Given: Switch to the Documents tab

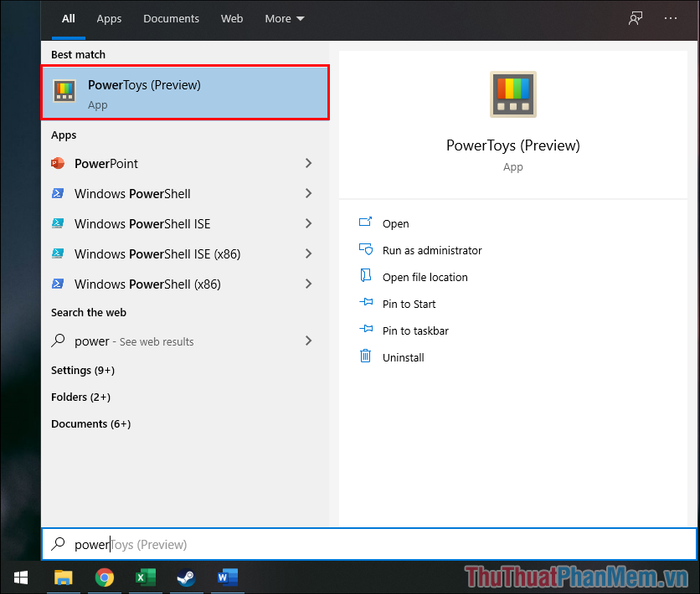Looking at the screenshot, I should 171,19.
